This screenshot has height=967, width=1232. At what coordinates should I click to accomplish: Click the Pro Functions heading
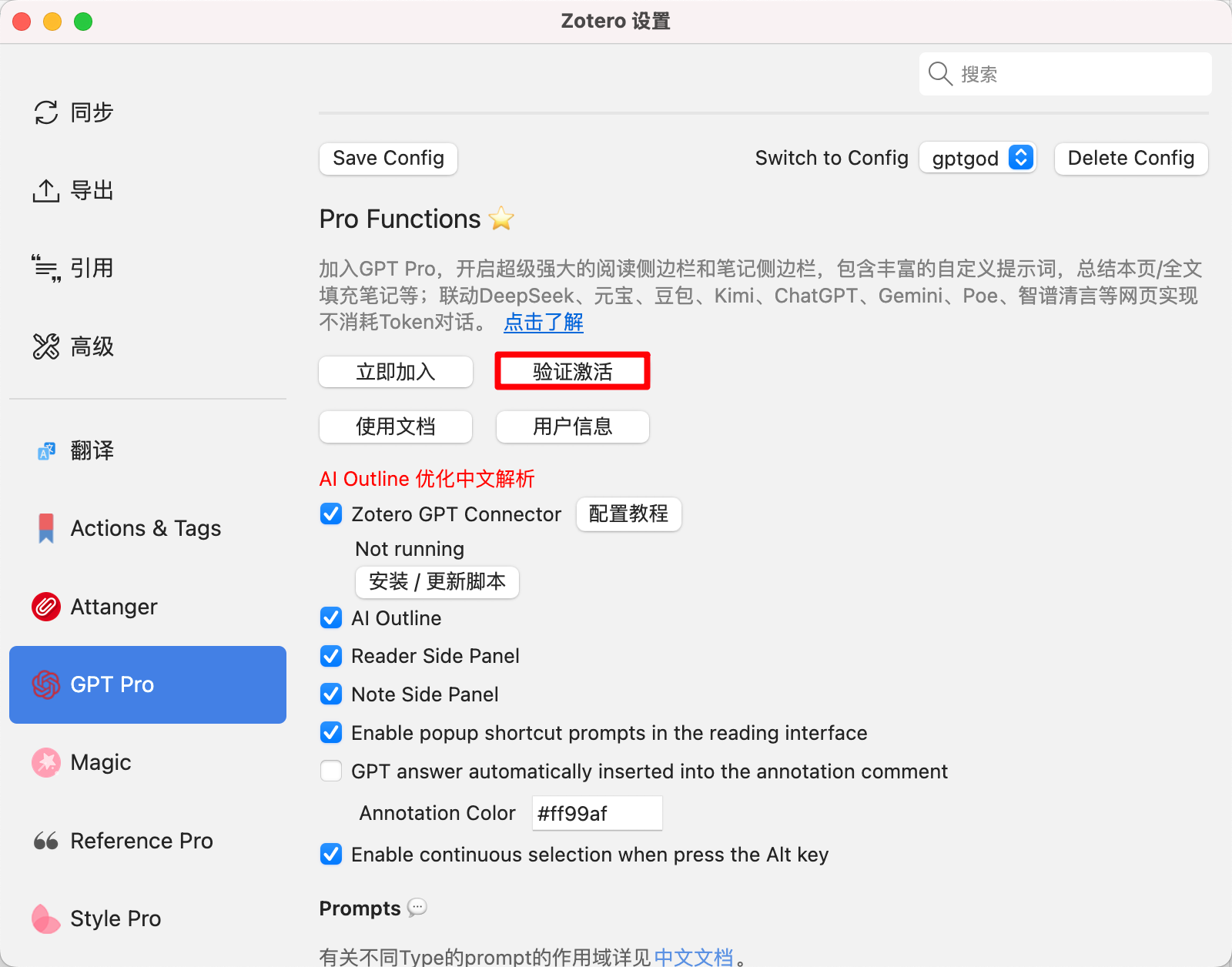pos(400,219)
